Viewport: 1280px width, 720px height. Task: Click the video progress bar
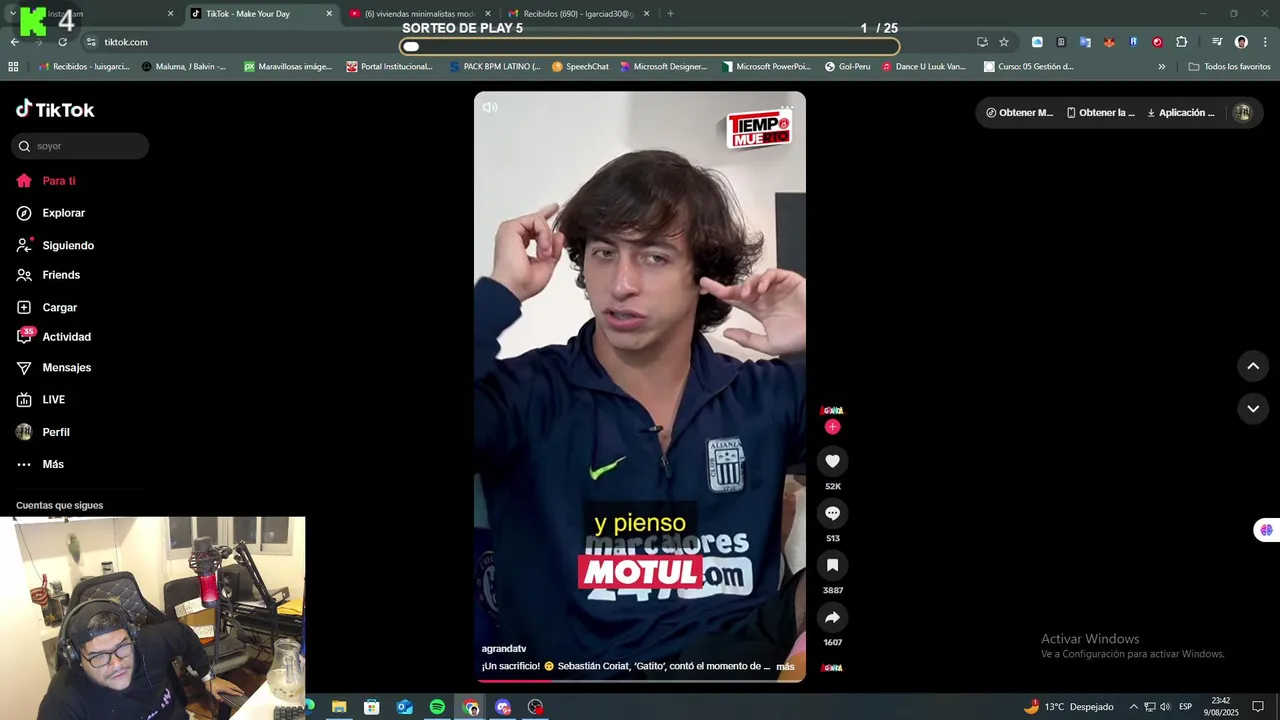(x=640, y=680)
